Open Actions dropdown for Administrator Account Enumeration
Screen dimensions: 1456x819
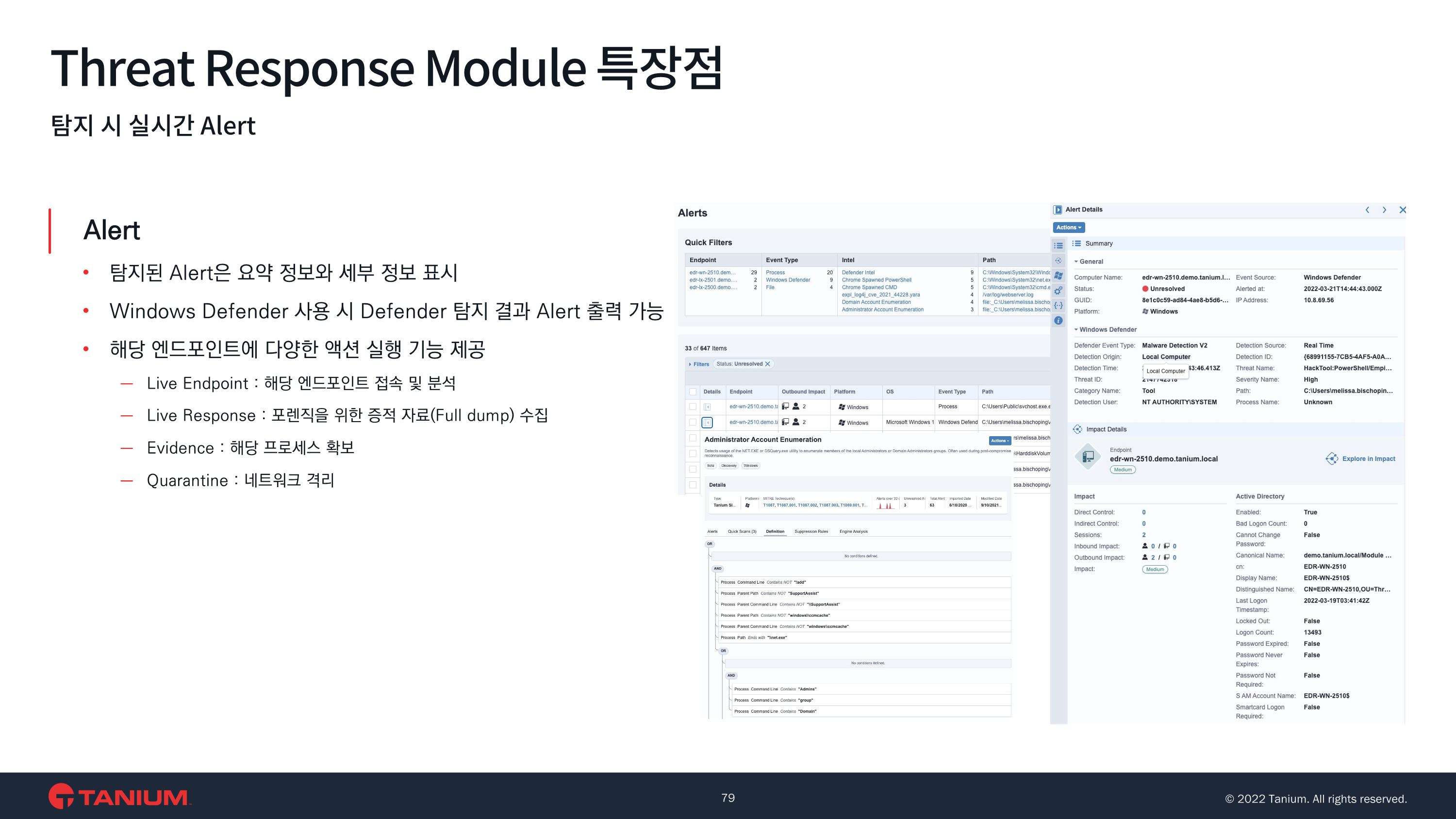(x=999, y=441)
